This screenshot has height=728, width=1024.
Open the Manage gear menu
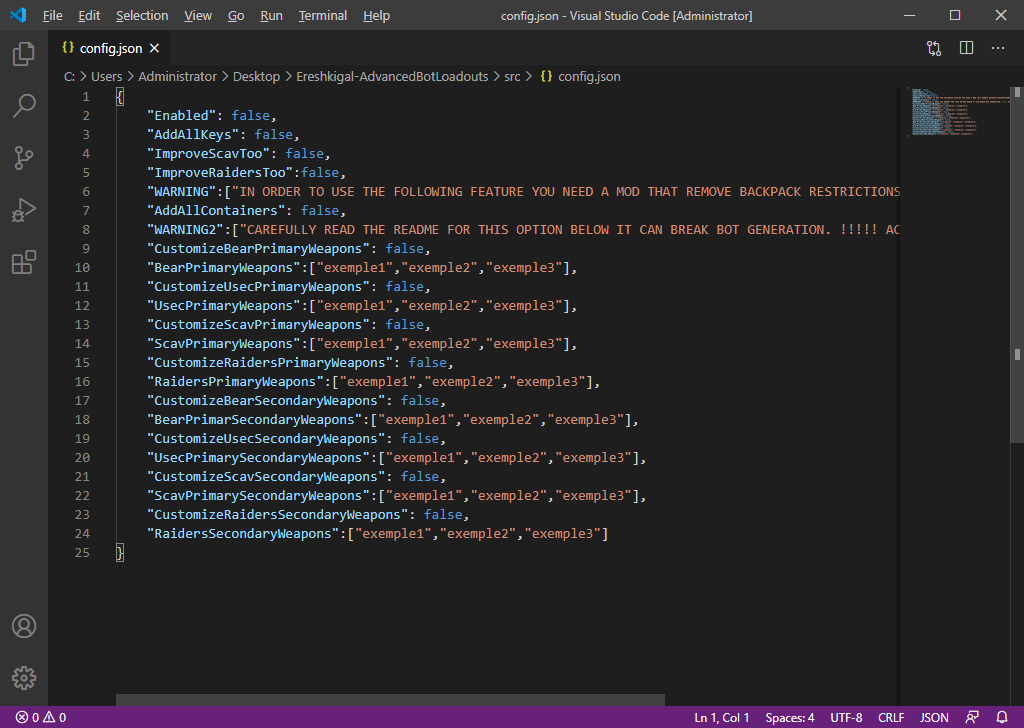pos(24,678)
